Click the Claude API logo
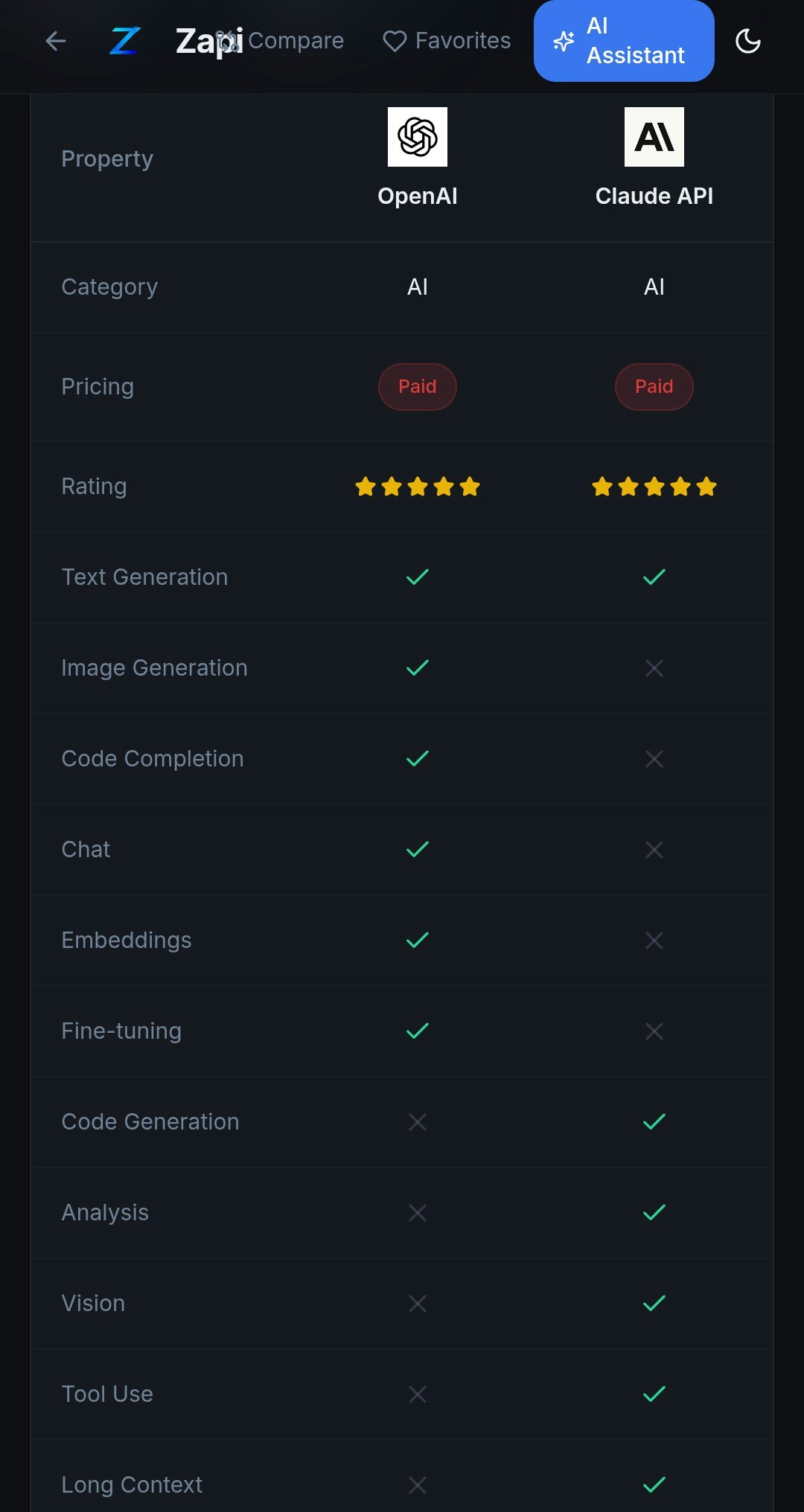The height and width of the screenshot is (1512, 804). pos(654,136)
